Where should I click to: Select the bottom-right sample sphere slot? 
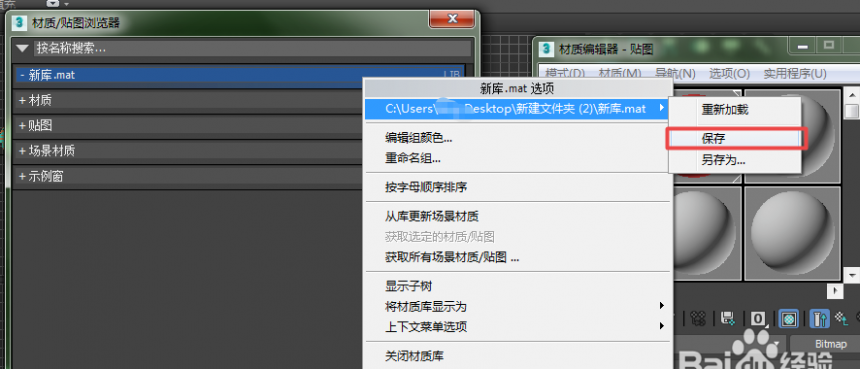click(793, 233)
